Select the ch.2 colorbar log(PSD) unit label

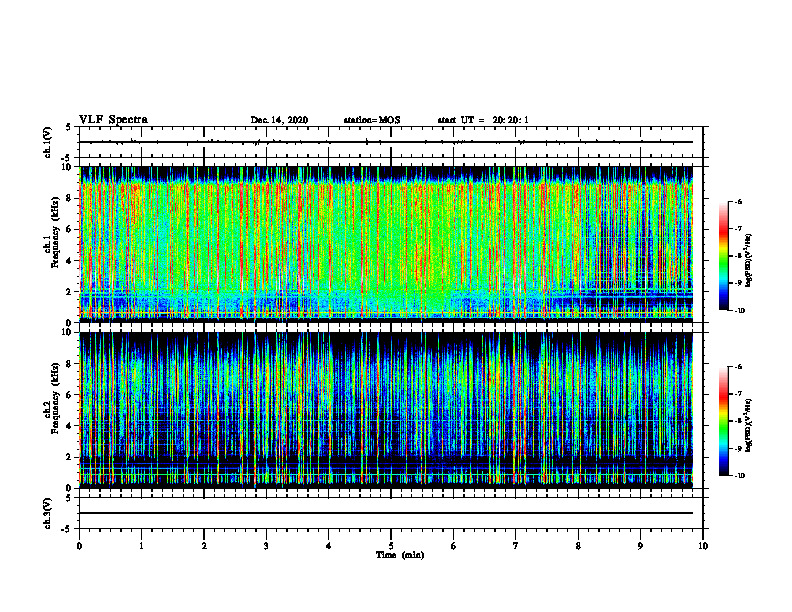point(749,425)
